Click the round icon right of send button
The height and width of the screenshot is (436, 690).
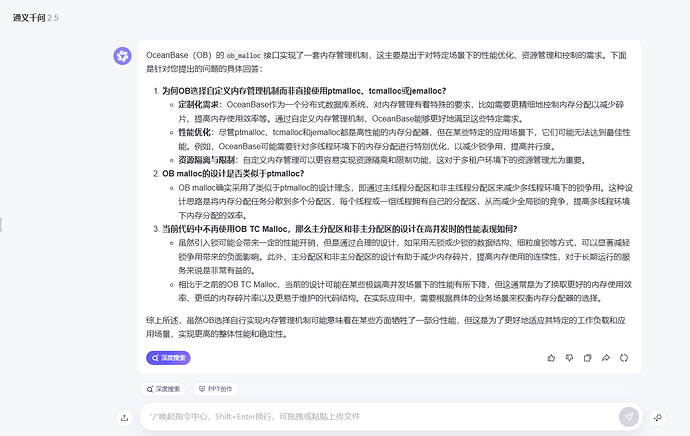658,418
